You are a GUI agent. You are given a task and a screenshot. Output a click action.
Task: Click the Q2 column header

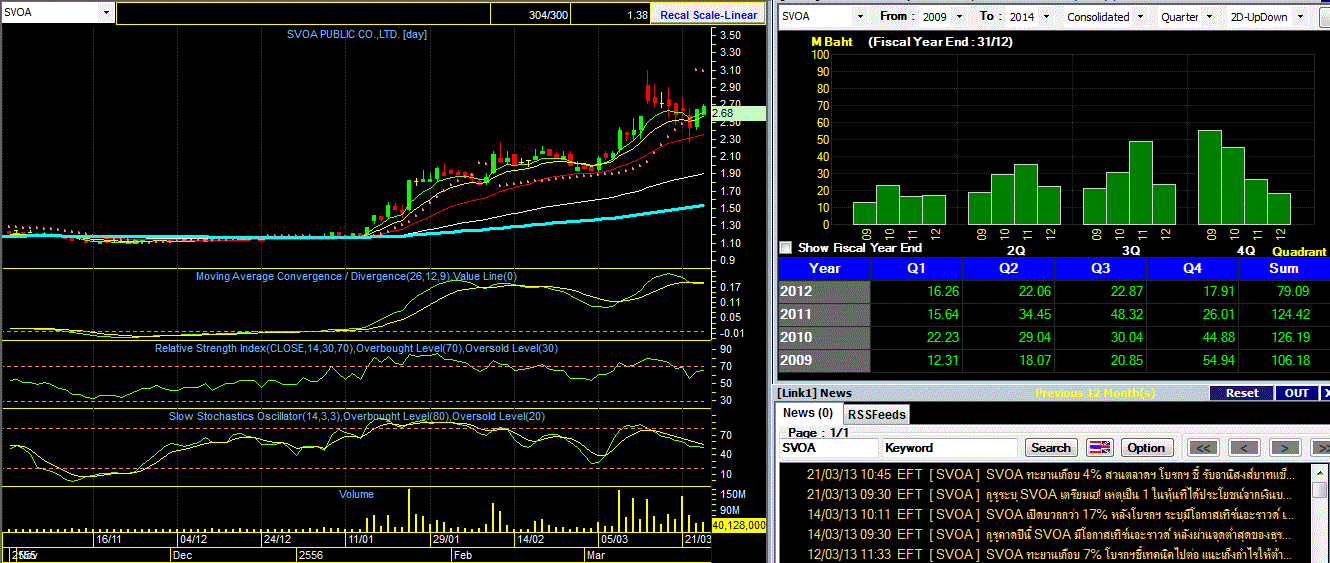click(1007, 268)
